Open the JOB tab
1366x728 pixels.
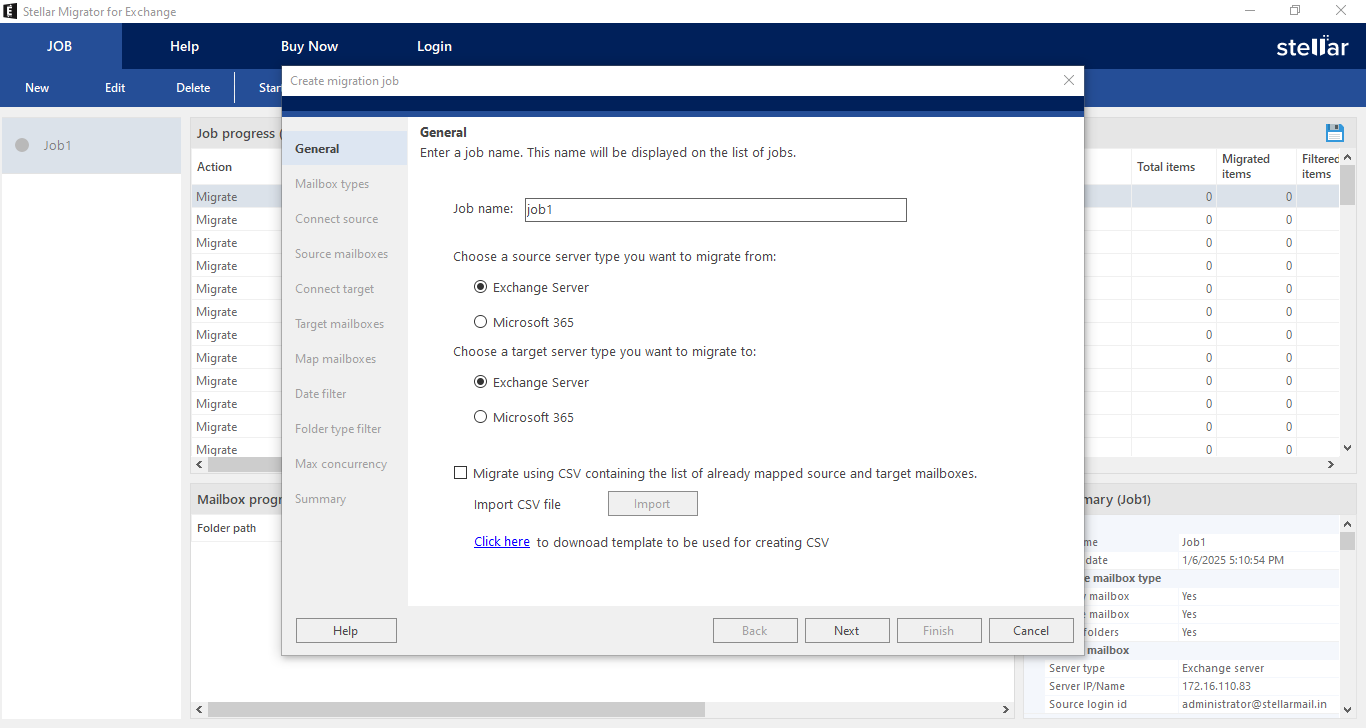tap(60, 46)
